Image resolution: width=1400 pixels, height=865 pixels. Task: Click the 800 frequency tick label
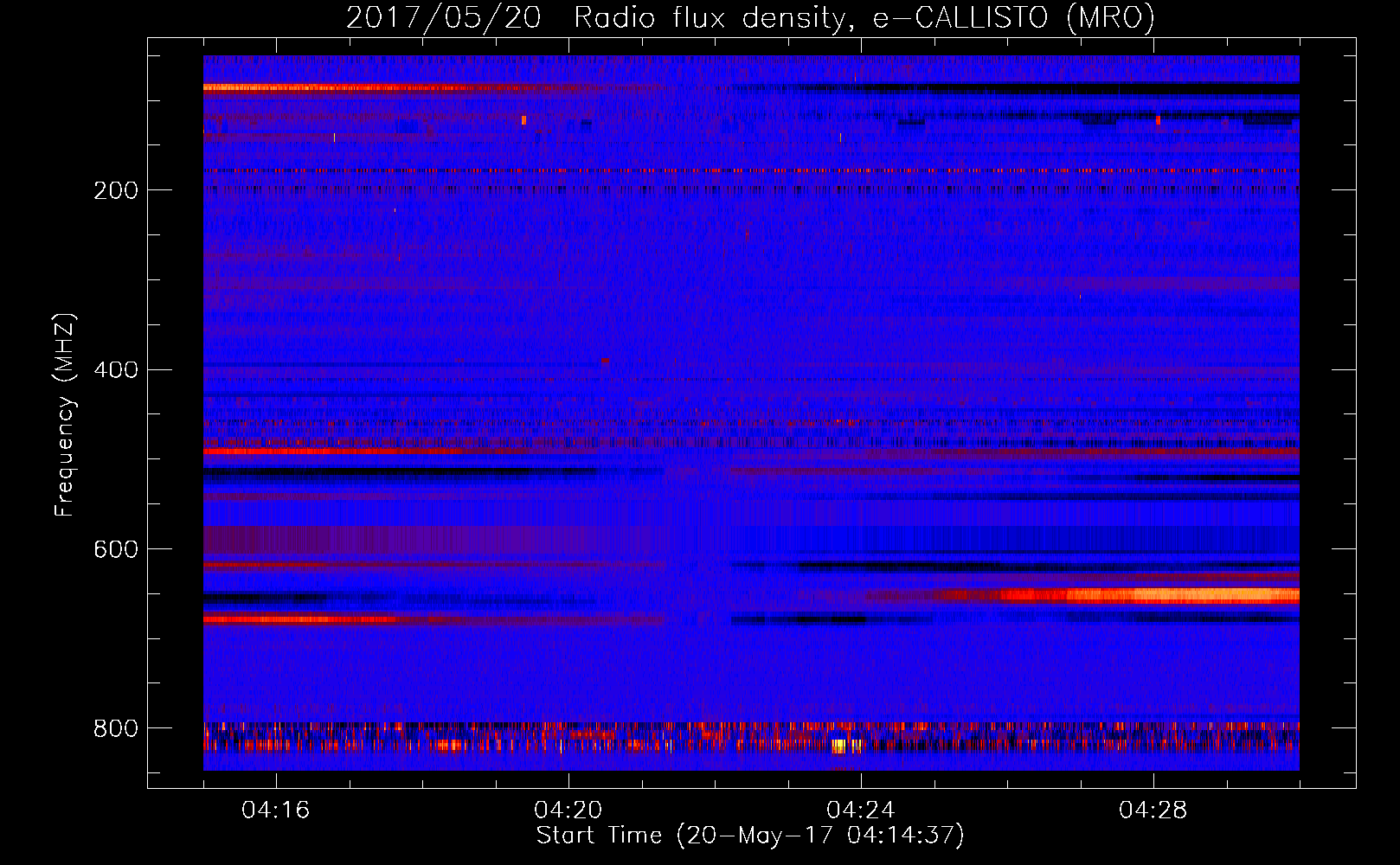coord(116,729)
